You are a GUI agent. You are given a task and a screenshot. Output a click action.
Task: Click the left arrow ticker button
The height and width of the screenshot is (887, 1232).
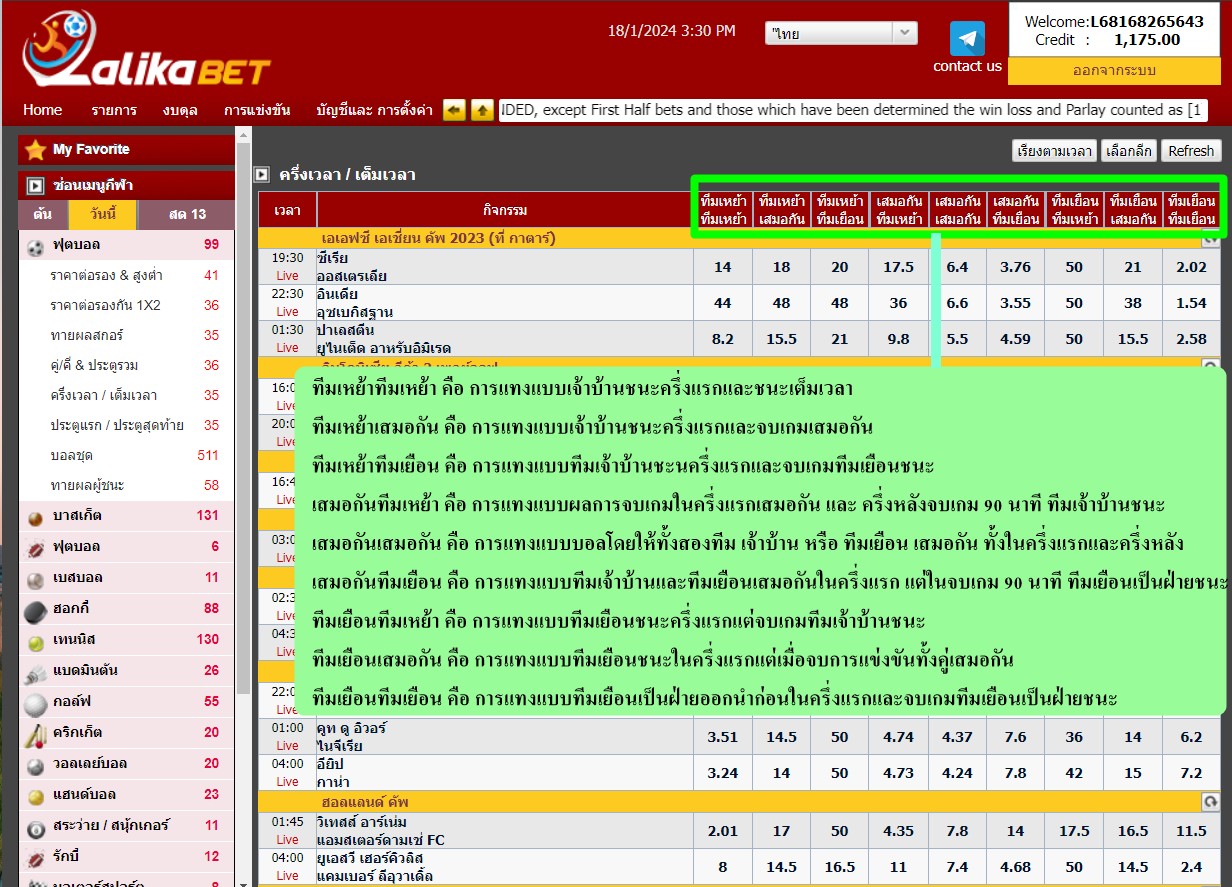click(454, 110)
